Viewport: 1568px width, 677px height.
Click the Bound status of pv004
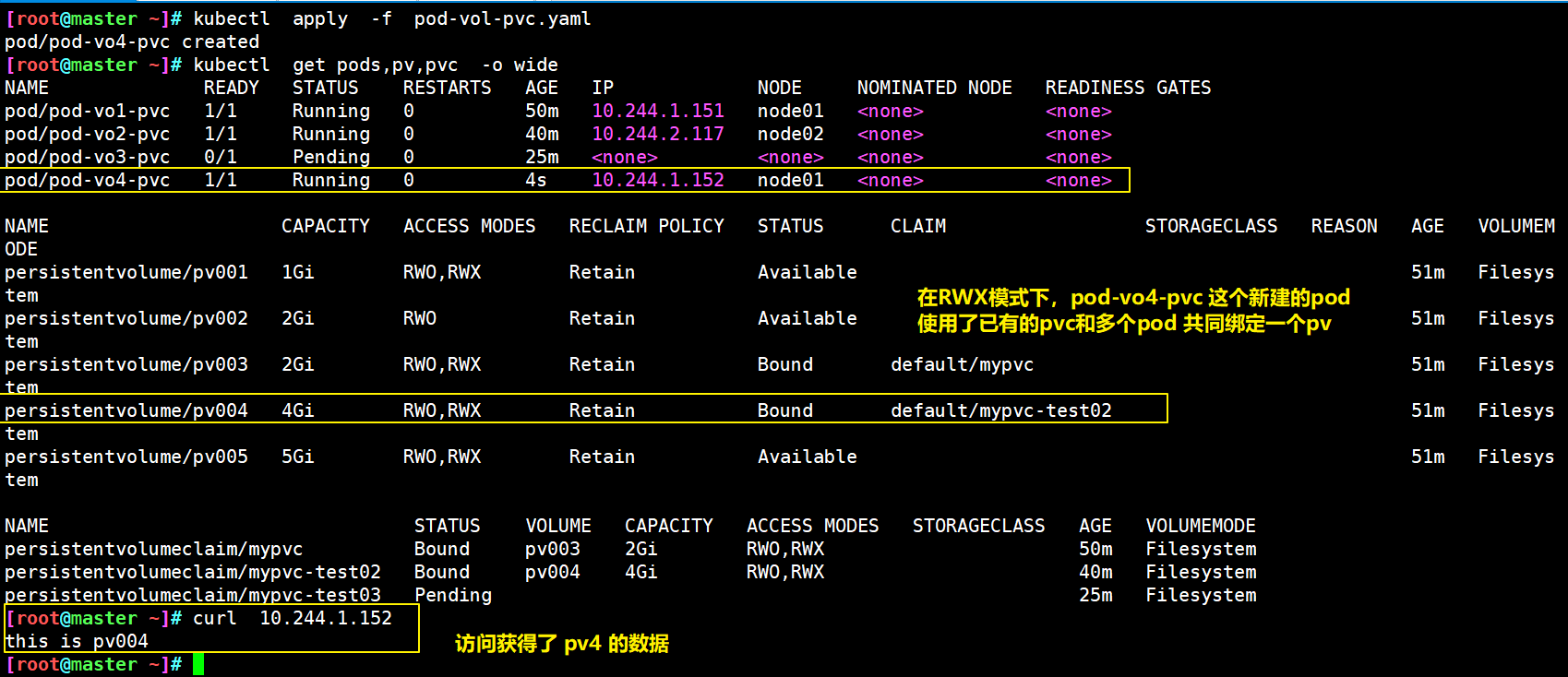tap(785, 410)
